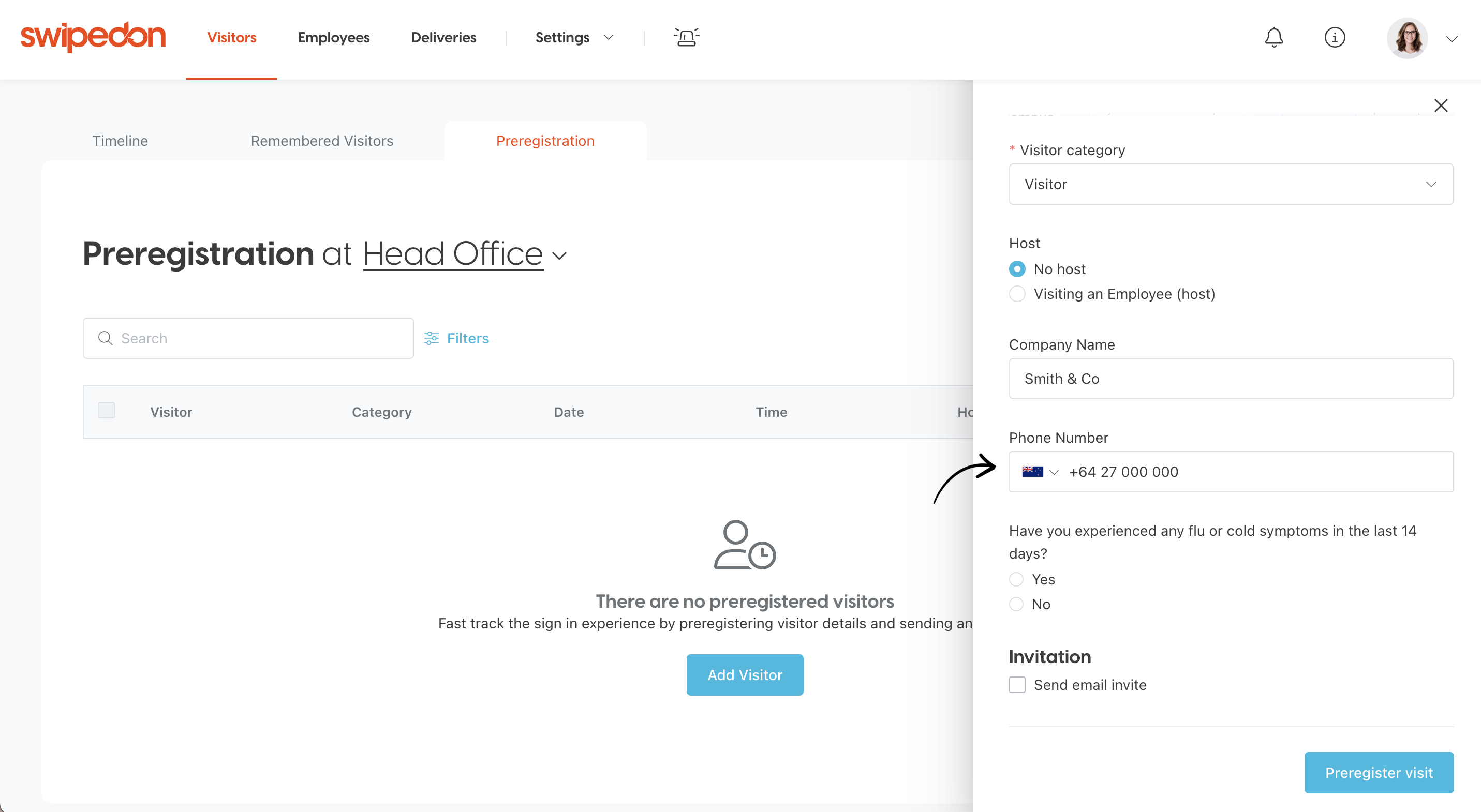1481x812 pixels.
Task: Select the No host radio button
Action: point(1017,269)
